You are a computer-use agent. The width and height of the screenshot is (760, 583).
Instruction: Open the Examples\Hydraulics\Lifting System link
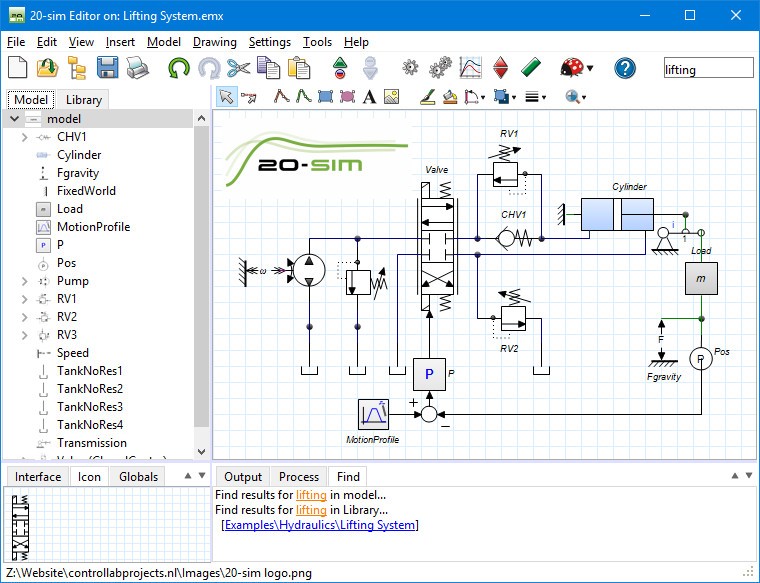pos(320,525)
